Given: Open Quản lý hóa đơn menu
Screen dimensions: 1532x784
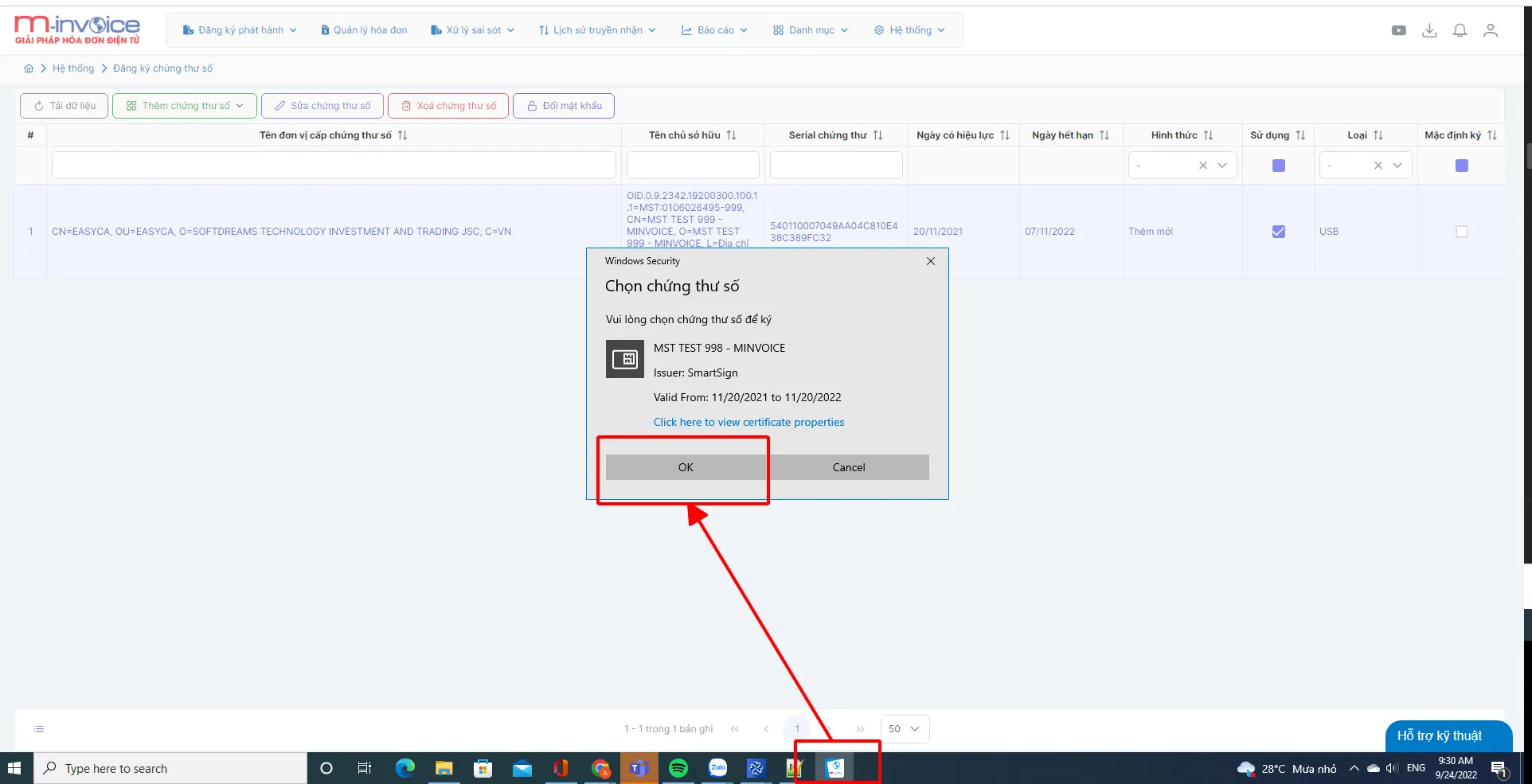Looking at the screenshot, I should (x=364, y=30).
